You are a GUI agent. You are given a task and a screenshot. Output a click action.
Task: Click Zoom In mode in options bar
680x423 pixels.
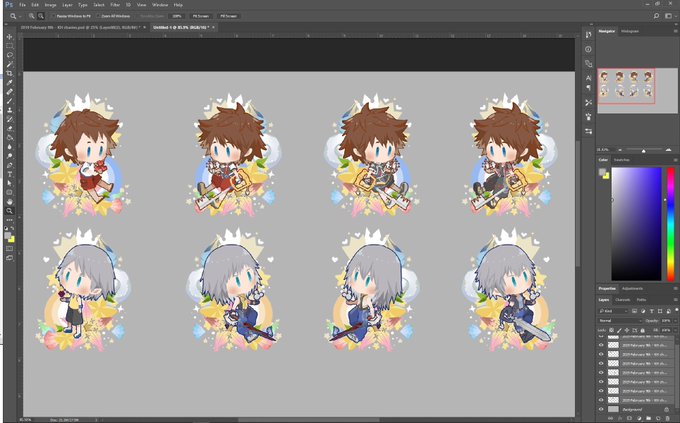click(x=32, y=16)
